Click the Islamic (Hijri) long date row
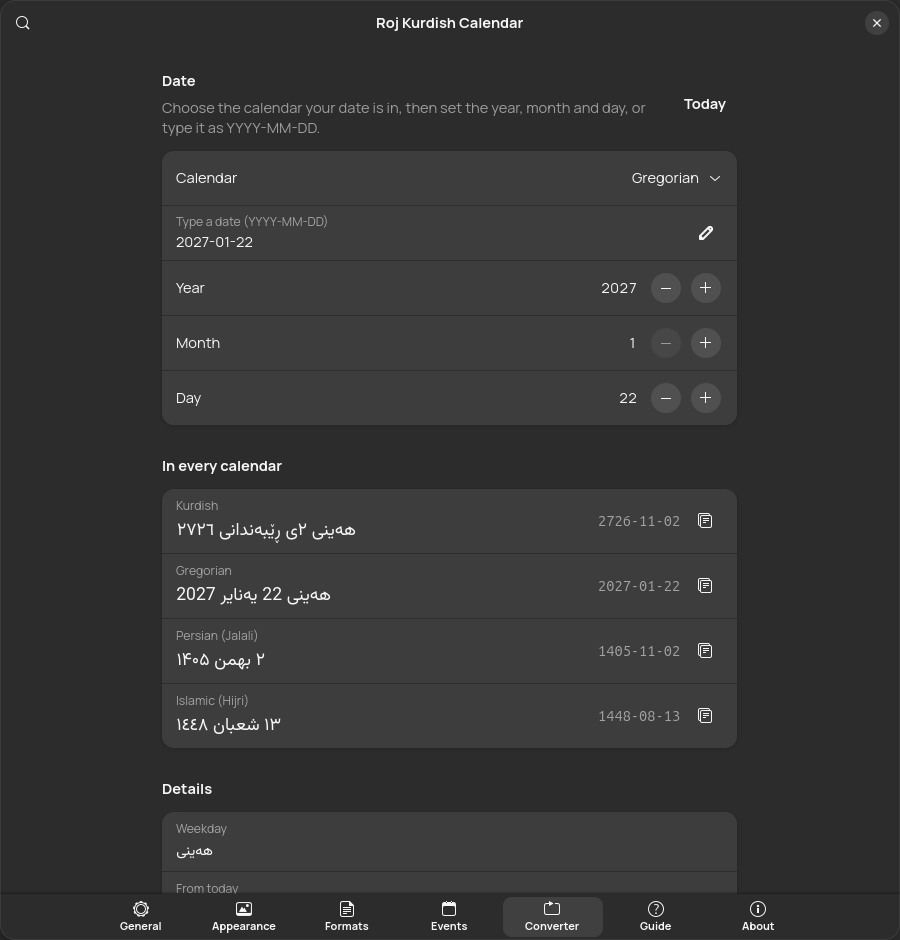This screenshot has width=900, height=940. [449, 716]
